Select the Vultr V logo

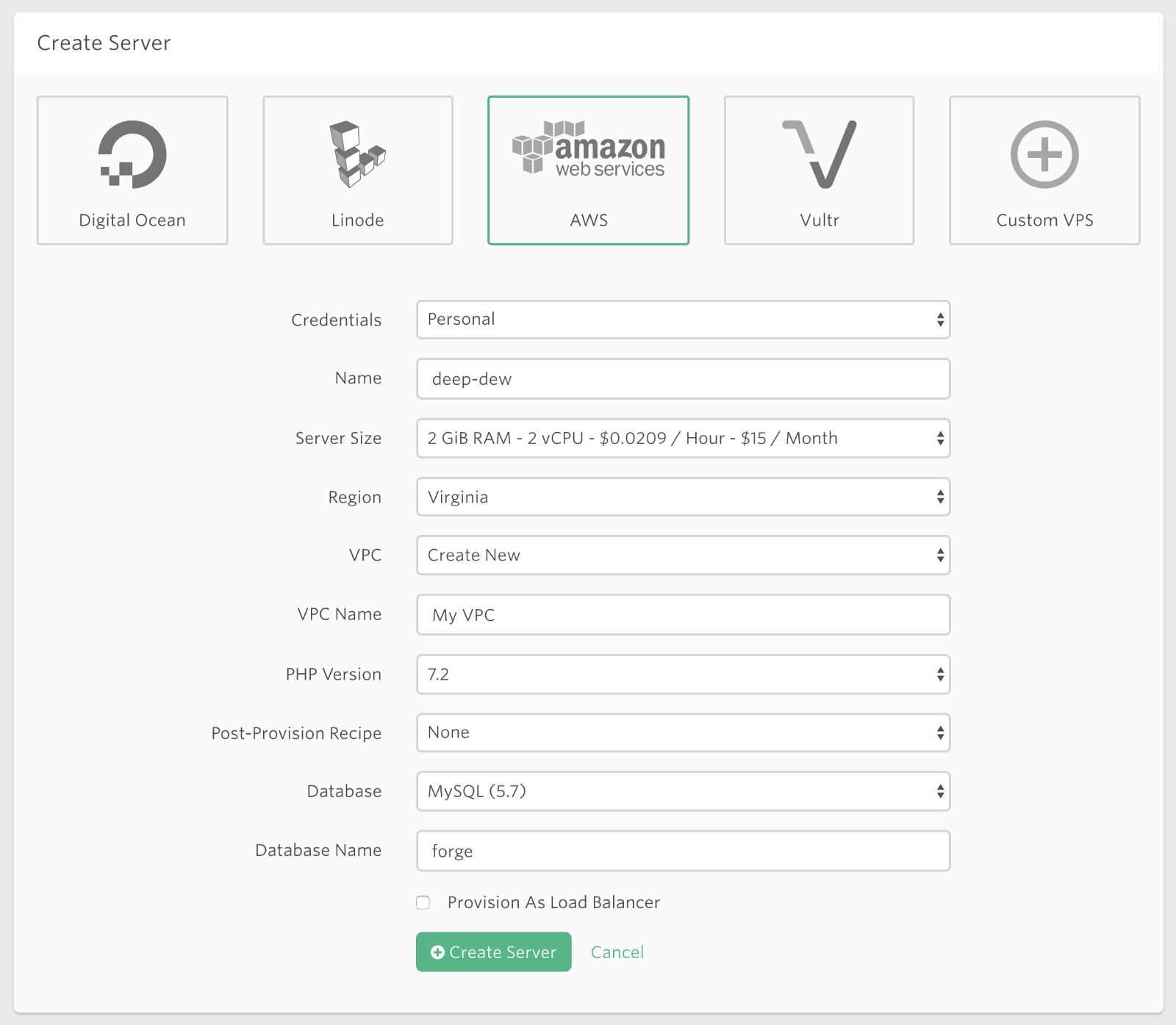(x=819, y=154)
